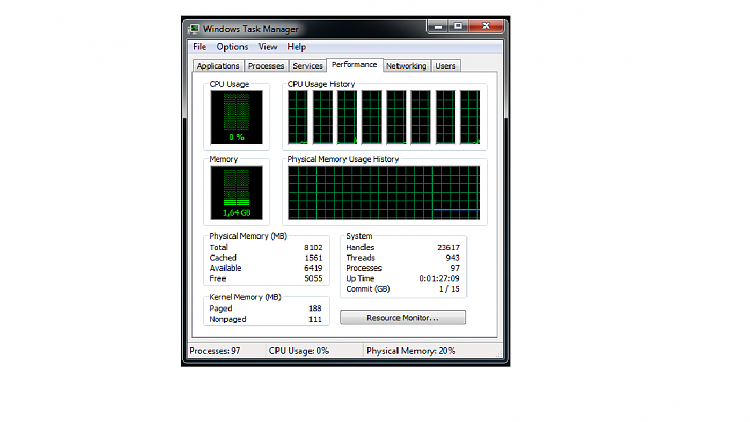Click the Up Time value 0:01:27:09
Image resolution: width=750 pixels, height=422 pixels.
[440, 278]
